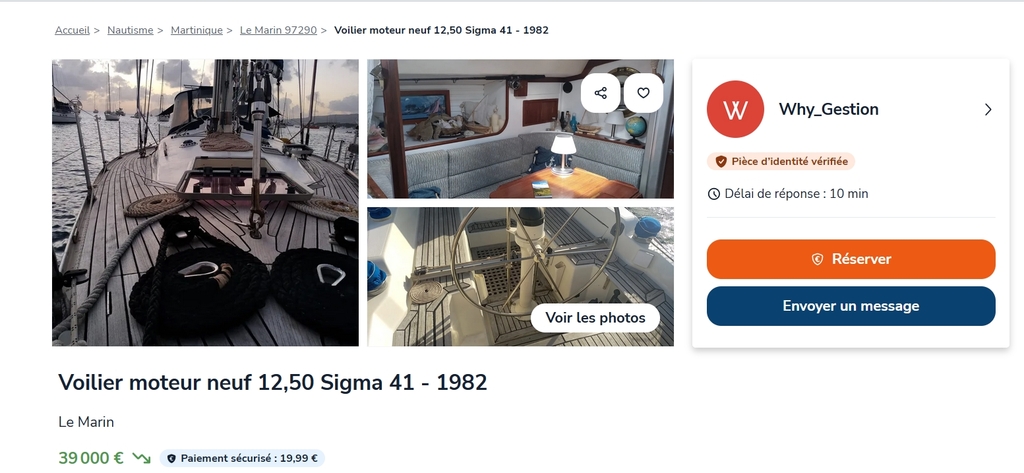The height and width of the screenshot is (473, 1024).
Task: Click the share icon on photo
Action: (x=600, y=93)
